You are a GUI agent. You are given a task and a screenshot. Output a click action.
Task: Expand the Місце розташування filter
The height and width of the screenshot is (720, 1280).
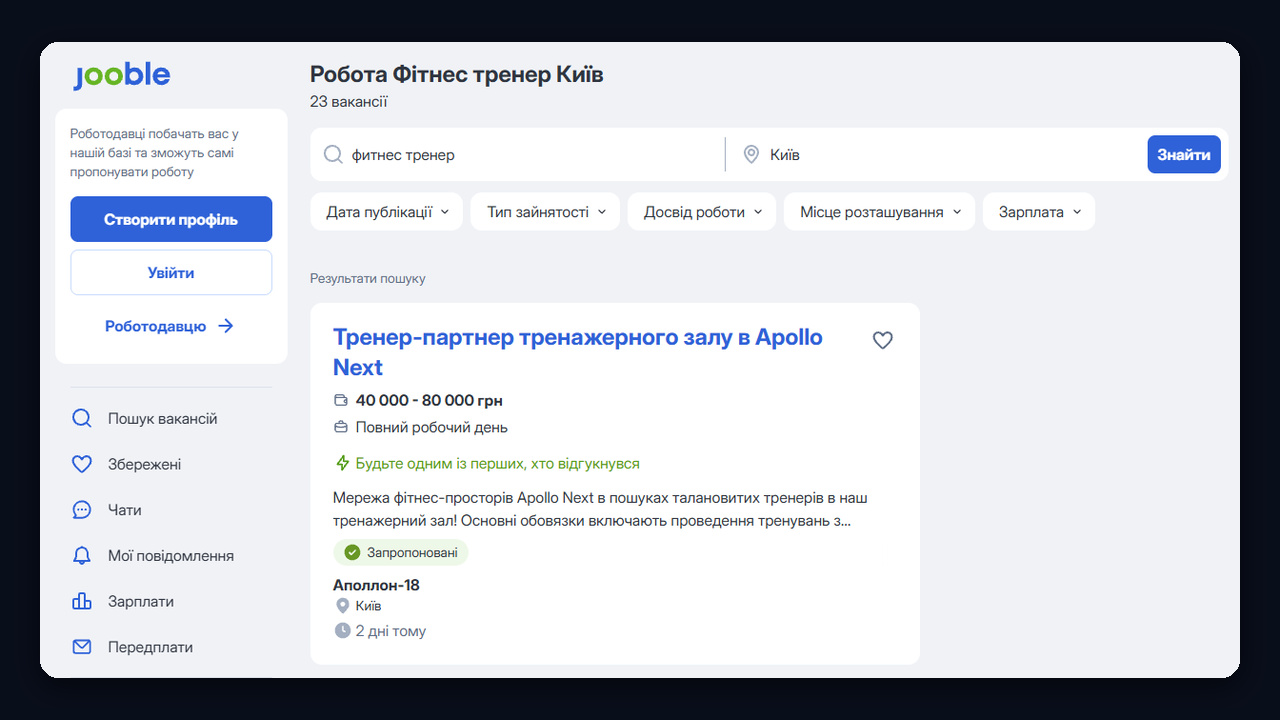(x=880, y=212)
